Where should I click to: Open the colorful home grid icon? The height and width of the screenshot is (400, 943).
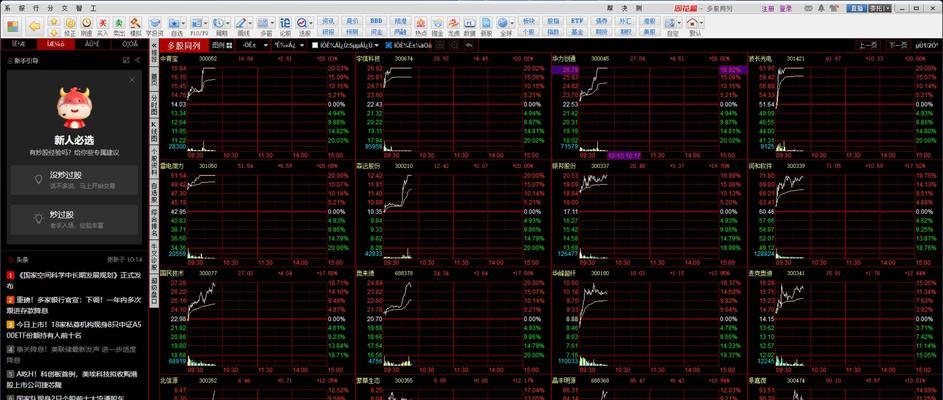[13, 26]
